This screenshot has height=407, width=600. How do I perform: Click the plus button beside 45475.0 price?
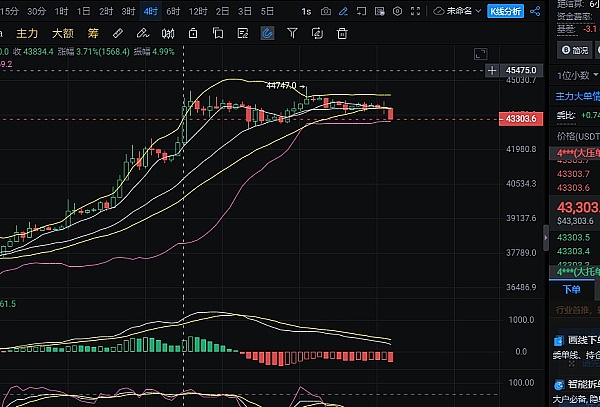coord(491,71)
